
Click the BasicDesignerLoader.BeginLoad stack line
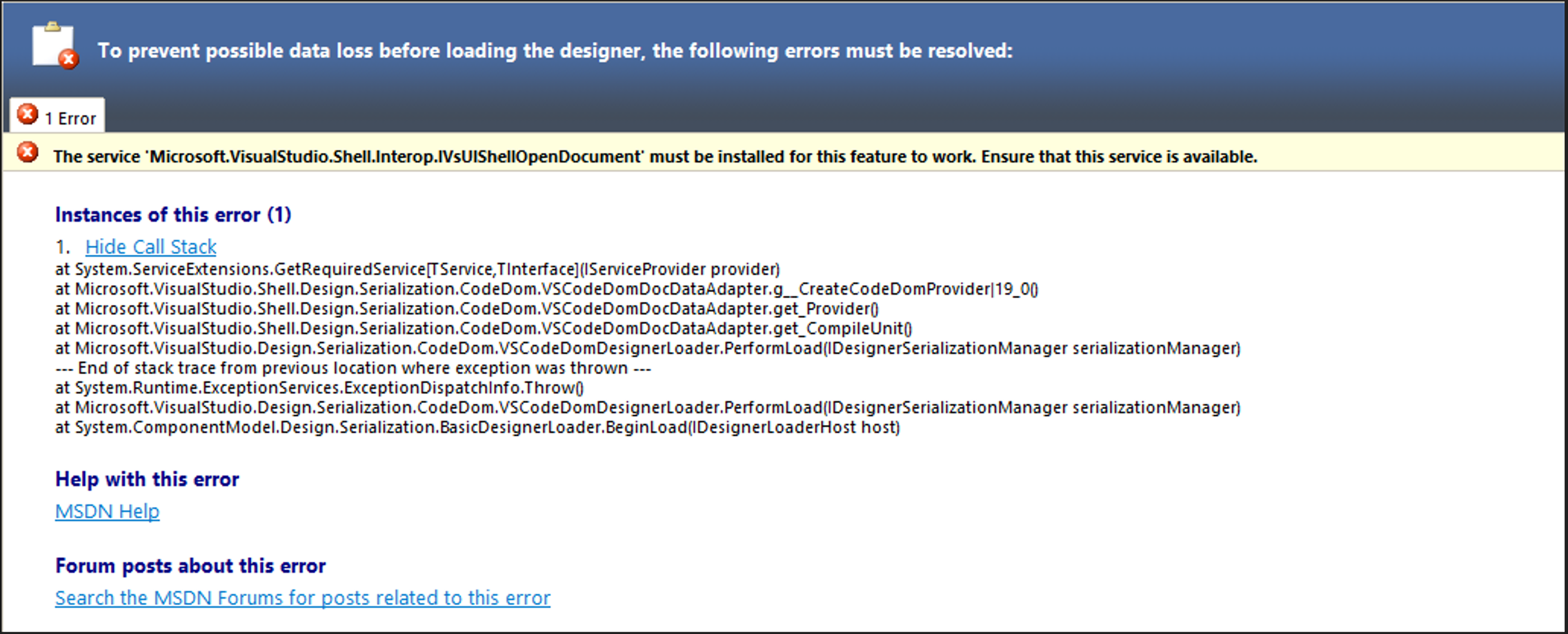click(x=478, y=428)
